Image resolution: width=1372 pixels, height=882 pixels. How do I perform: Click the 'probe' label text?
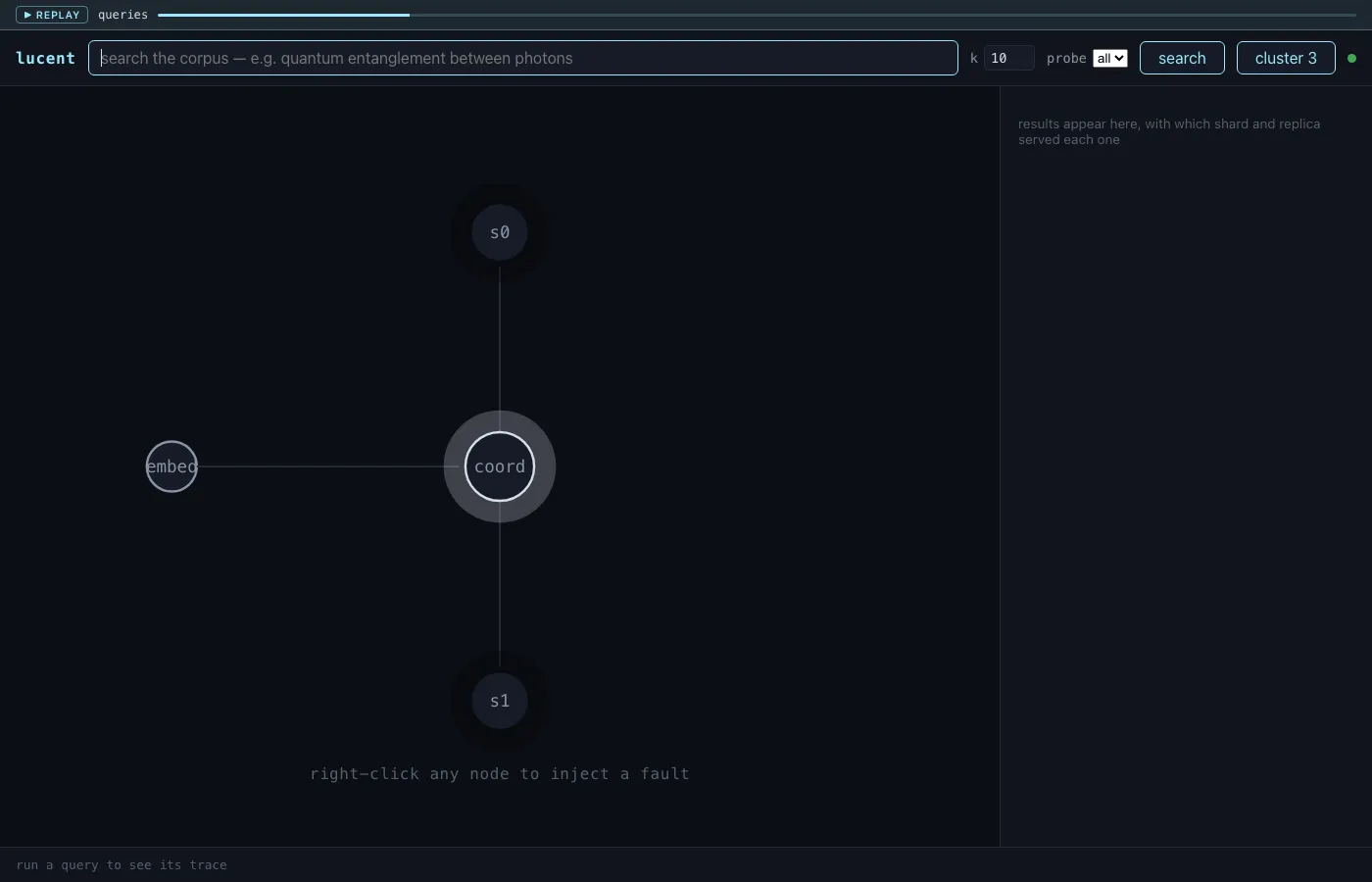1066,58
